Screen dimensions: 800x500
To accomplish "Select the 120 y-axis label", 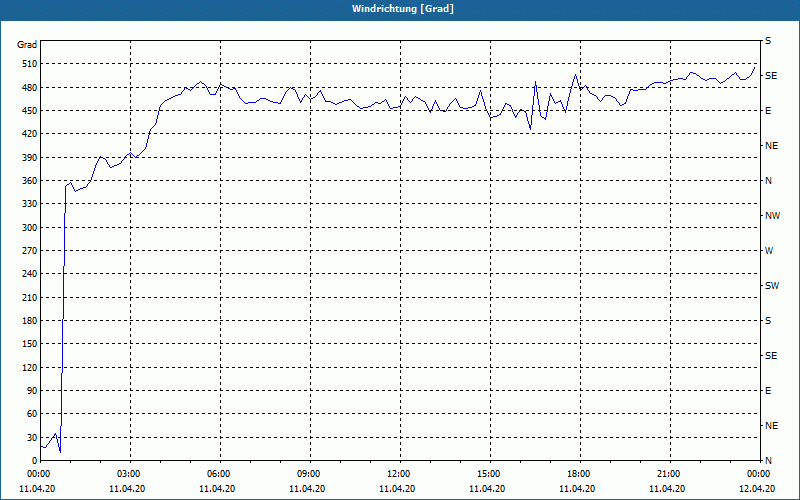I will click(30, 367).
